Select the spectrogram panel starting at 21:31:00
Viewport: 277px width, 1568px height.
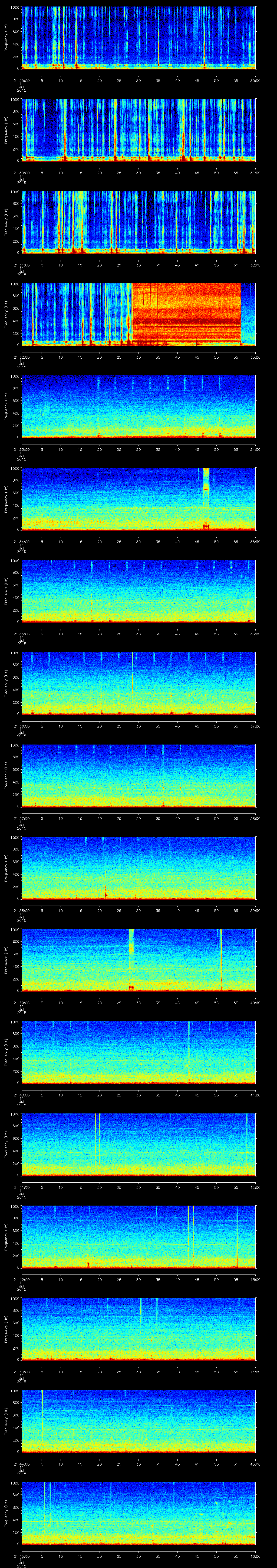138,222
